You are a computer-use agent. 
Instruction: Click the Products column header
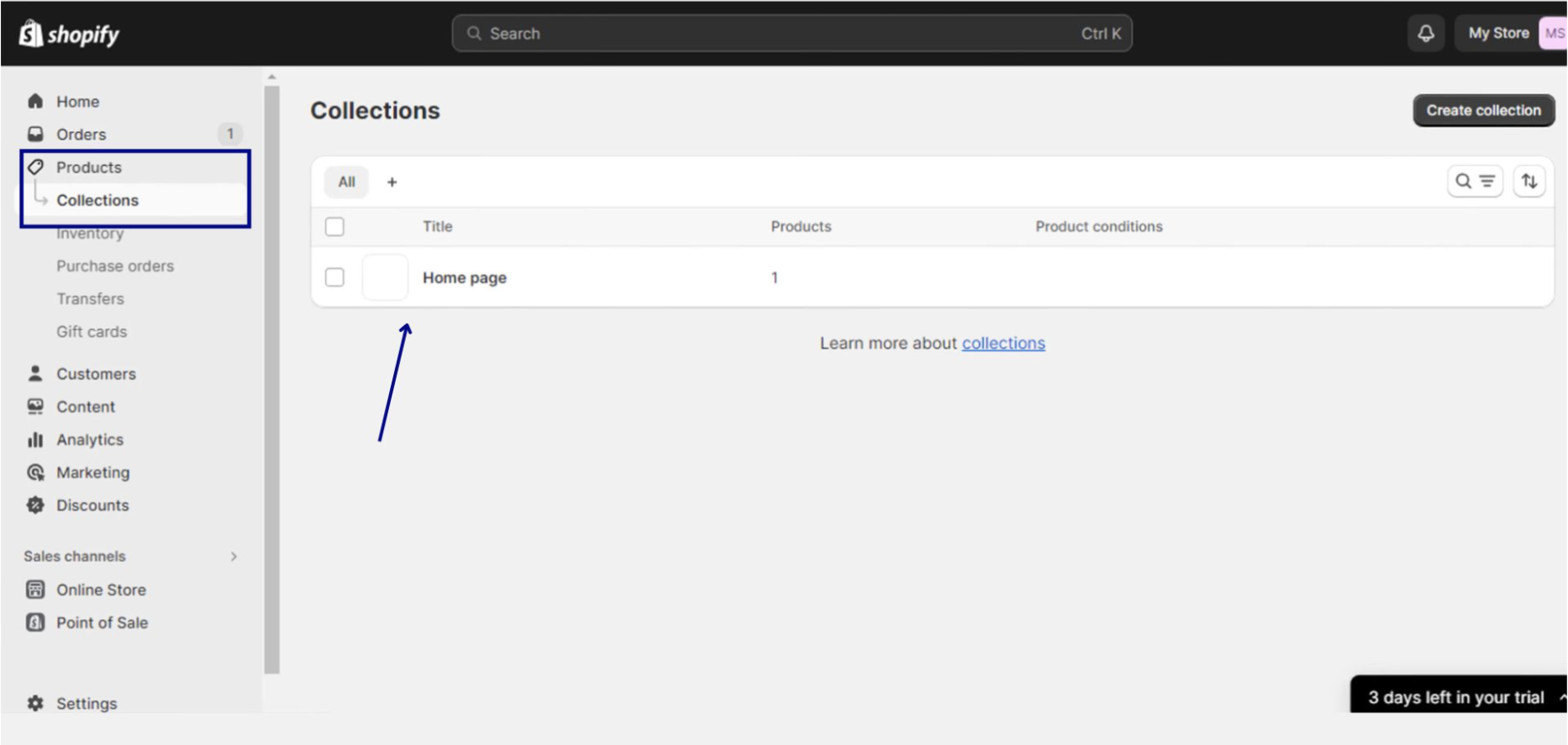pos(801,226)
